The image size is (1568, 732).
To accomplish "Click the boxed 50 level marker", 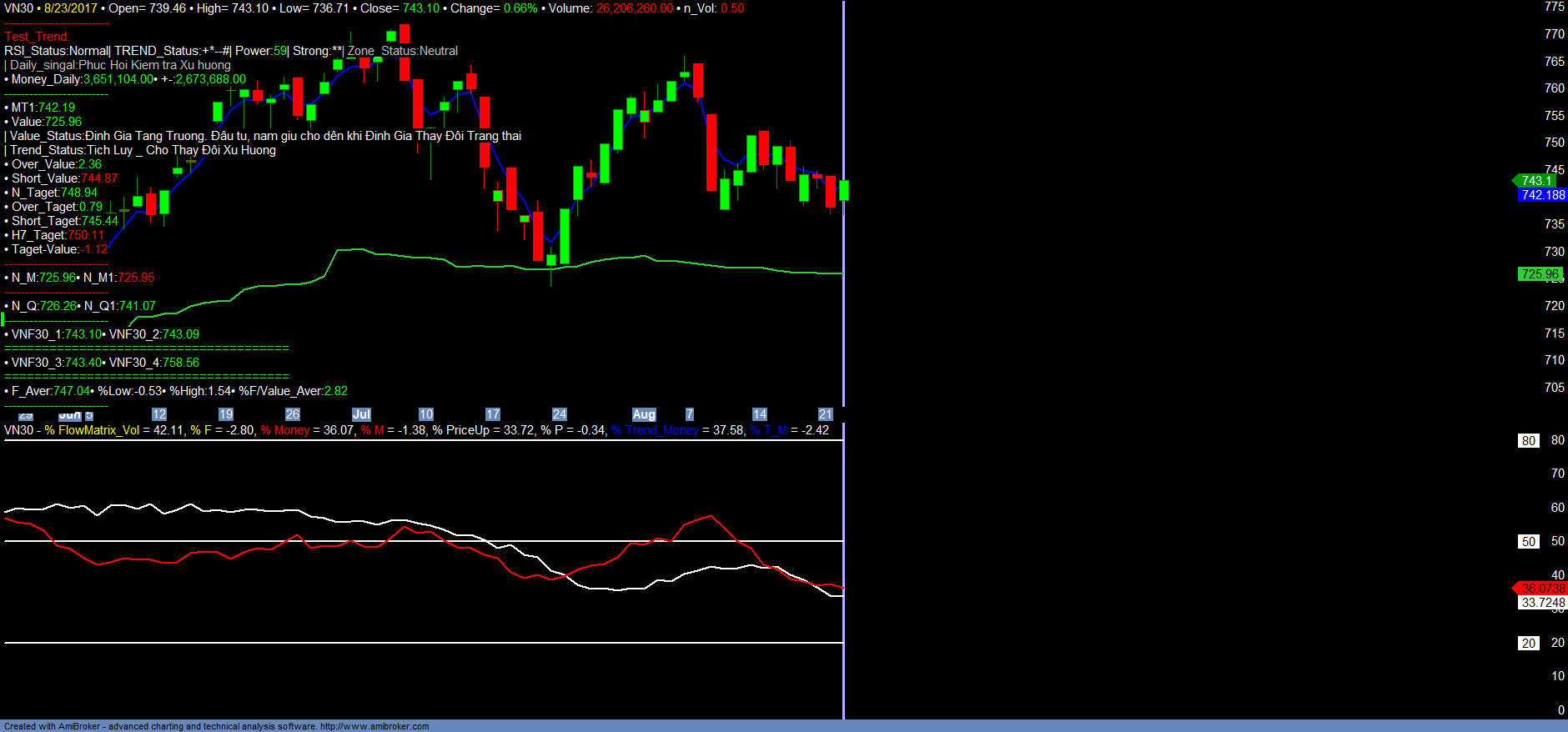I will tap(1528, 542).
